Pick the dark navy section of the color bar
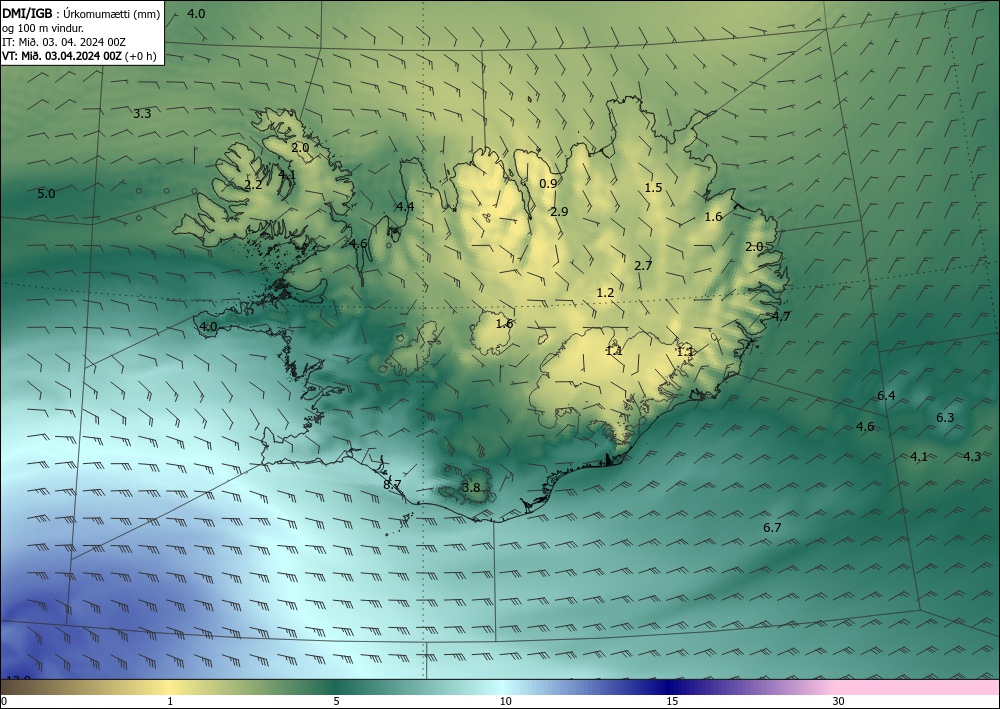 click(666, 687)
